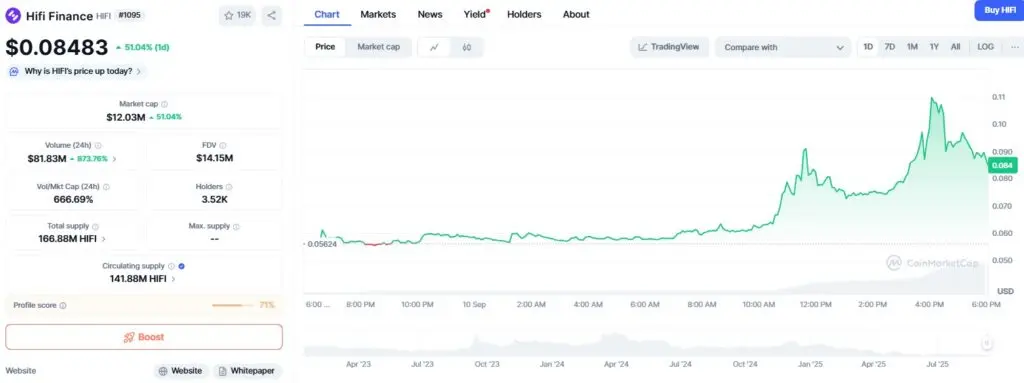Expand Why is HIFI's price up today
Screen dimensions: 1024x383
[78, 71]
